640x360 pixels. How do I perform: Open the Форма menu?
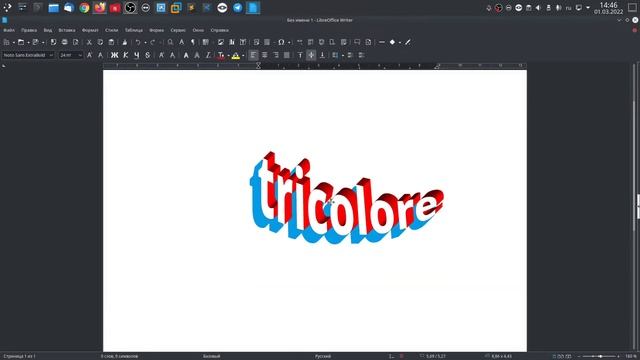[x=157, y=30]
